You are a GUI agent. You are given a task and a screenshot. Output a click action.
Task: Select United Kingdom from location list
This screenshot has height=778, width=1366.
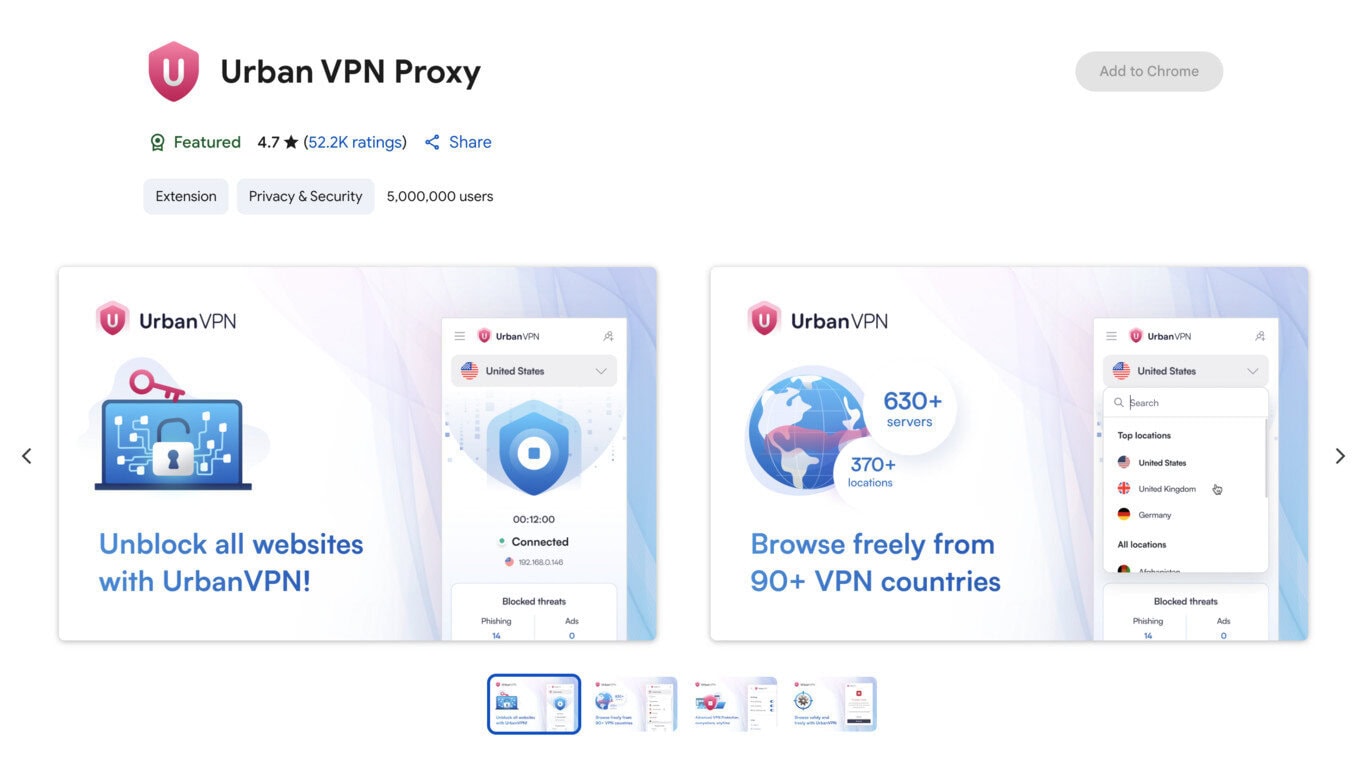point(1166,489)
